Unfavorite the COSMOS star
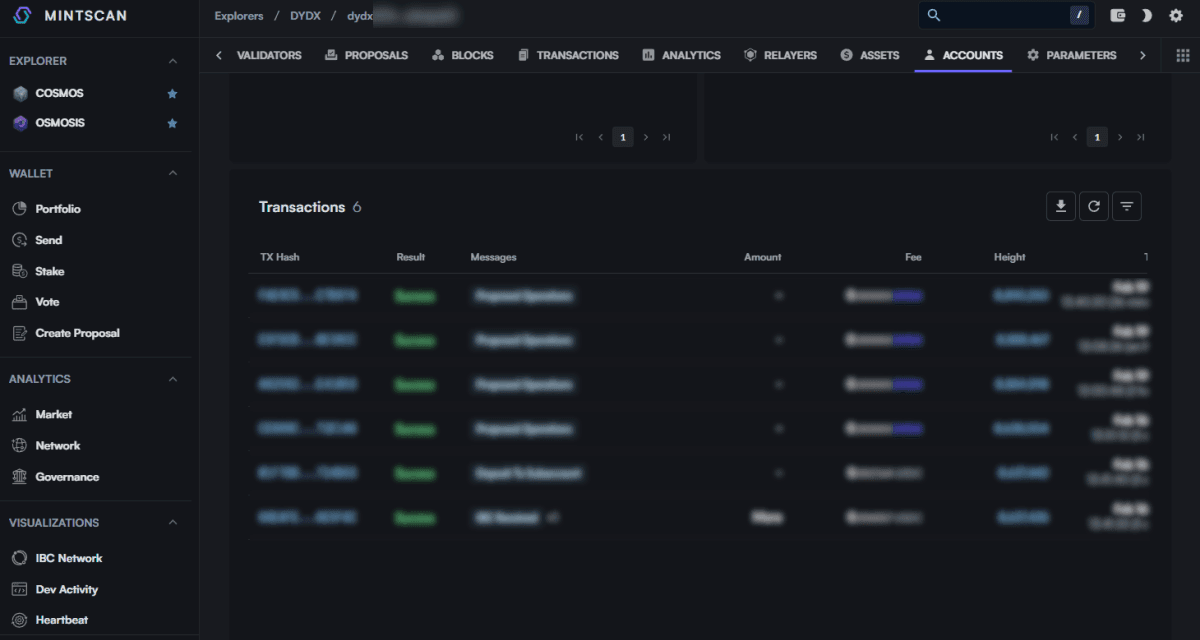 point(172,94)
